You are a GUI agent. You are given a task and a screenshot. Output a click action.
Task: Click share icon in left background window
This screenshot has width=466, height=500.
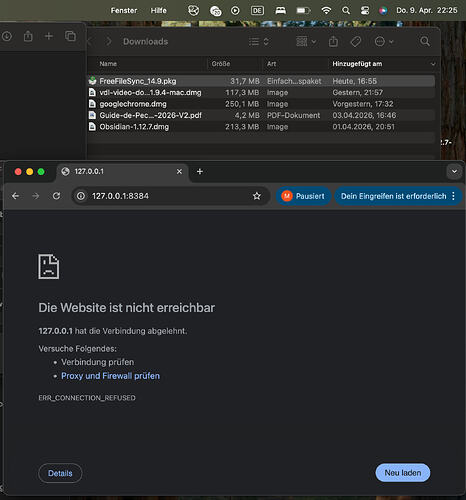click(28, 36)
